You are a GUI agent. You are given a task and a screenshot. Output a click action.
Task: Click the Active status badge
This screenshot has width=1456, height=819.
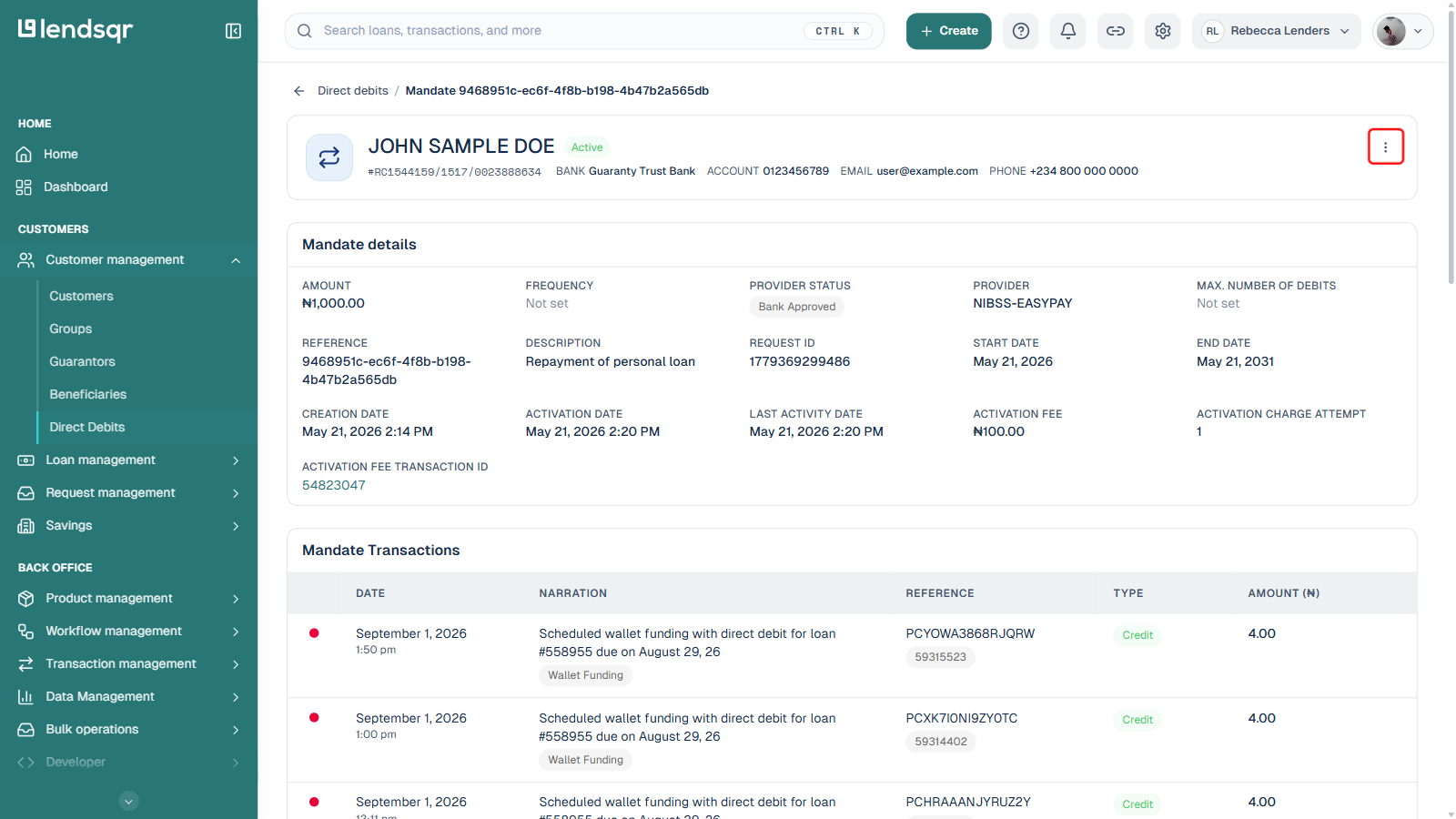[587, 147]
